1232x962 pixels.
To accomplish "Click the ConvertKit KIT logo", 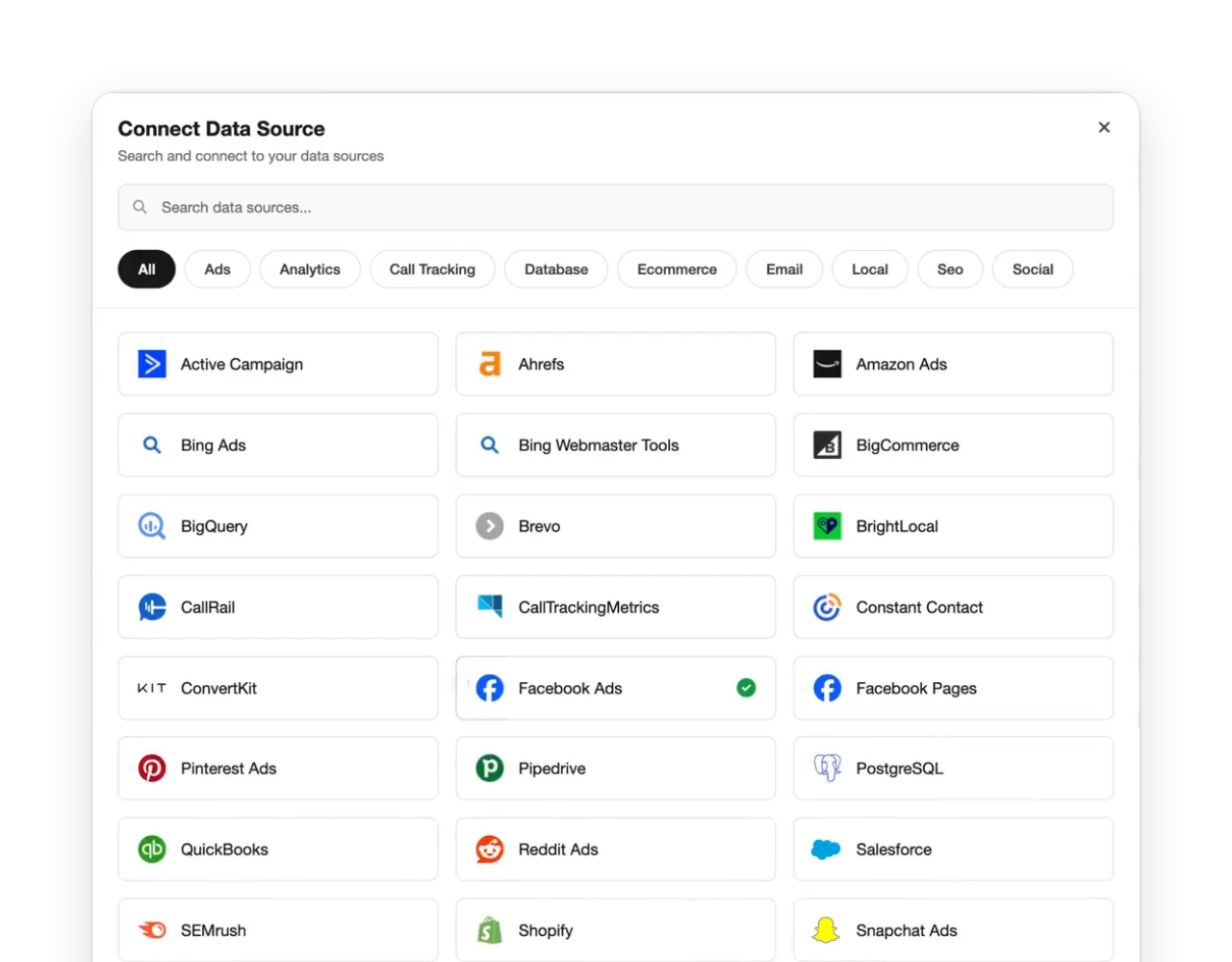I will coord(152,688).
